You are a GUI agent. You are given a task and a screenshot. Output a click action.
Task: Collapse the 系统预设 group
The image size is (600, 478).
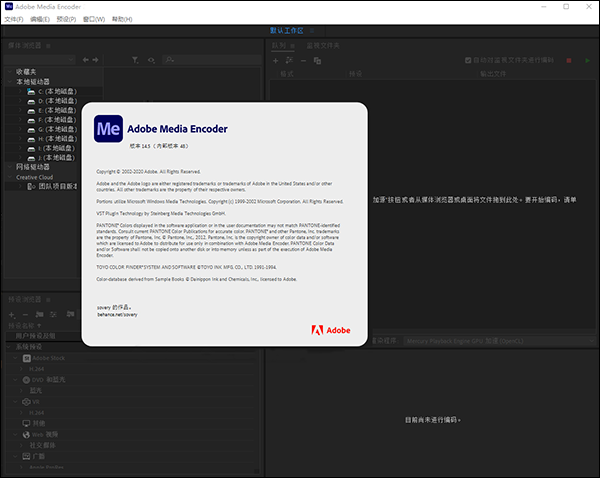[9, 346]
